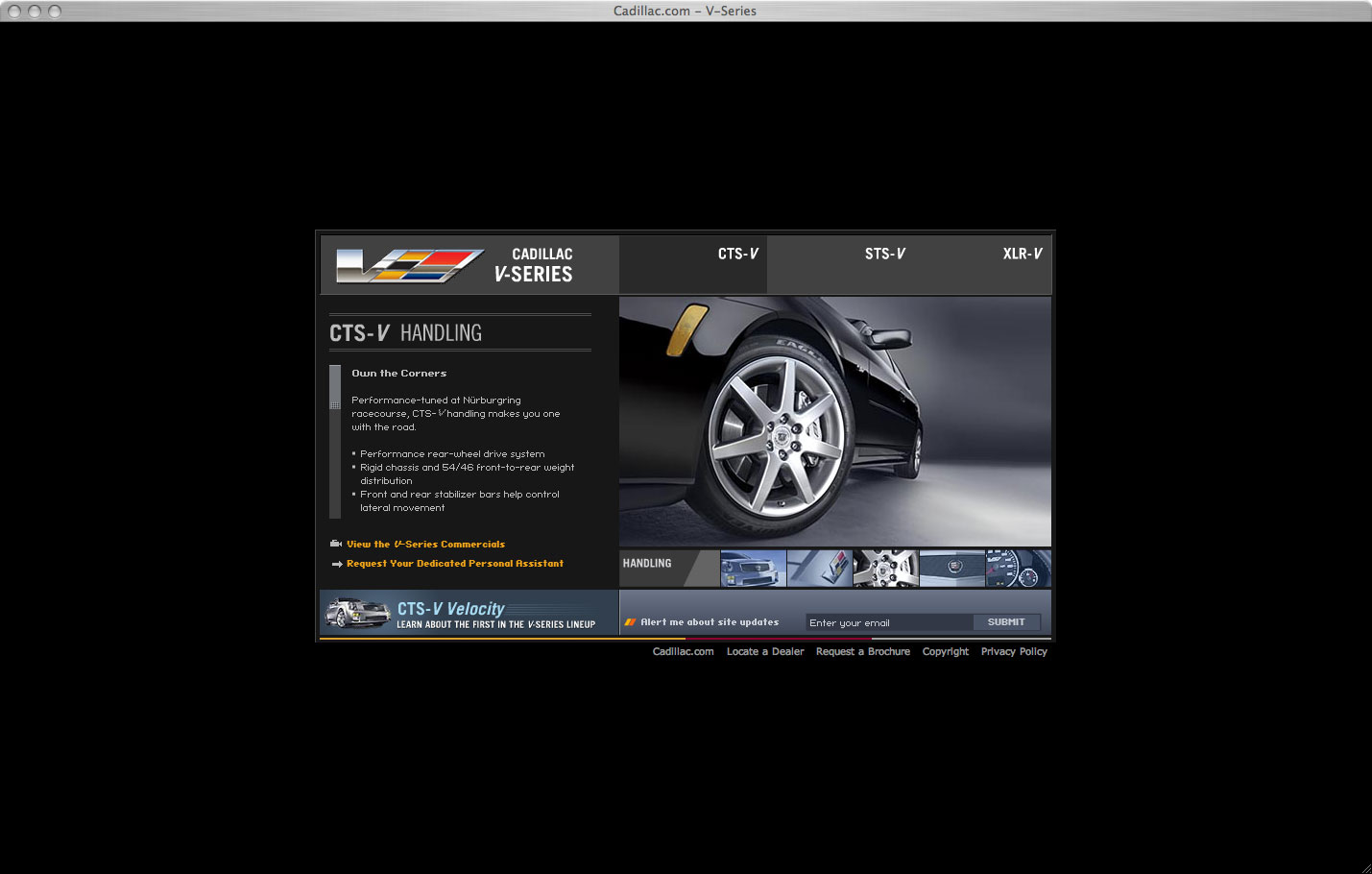This screenshot has width=1372, height=874.
Task: Select the Cadillac crest emblem thumbnail
Action: coord(952,569)
